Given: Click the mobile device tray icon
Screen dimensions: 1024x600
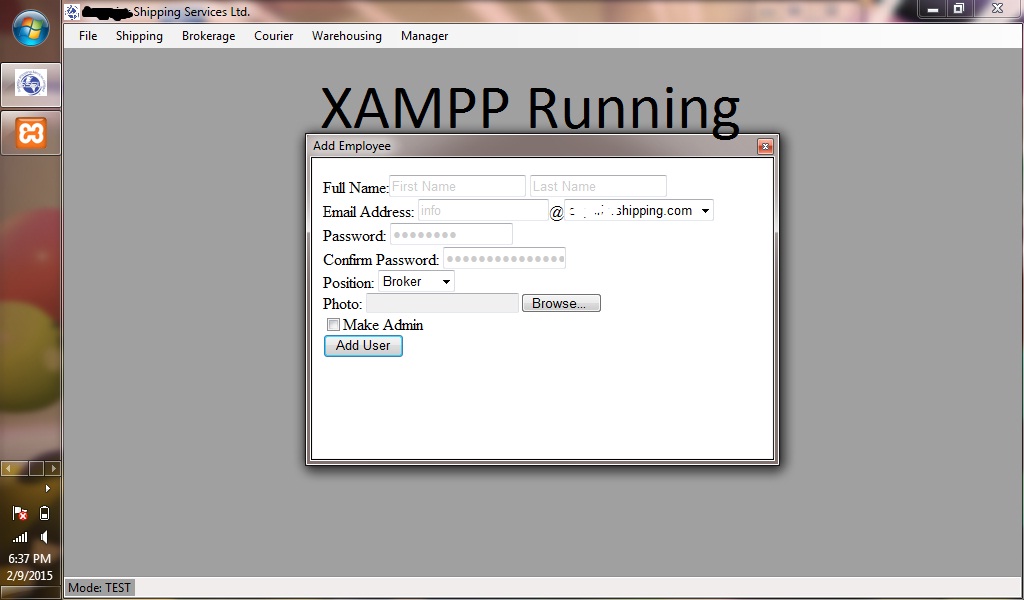Looking at the screenshot, I should [44, 512].
